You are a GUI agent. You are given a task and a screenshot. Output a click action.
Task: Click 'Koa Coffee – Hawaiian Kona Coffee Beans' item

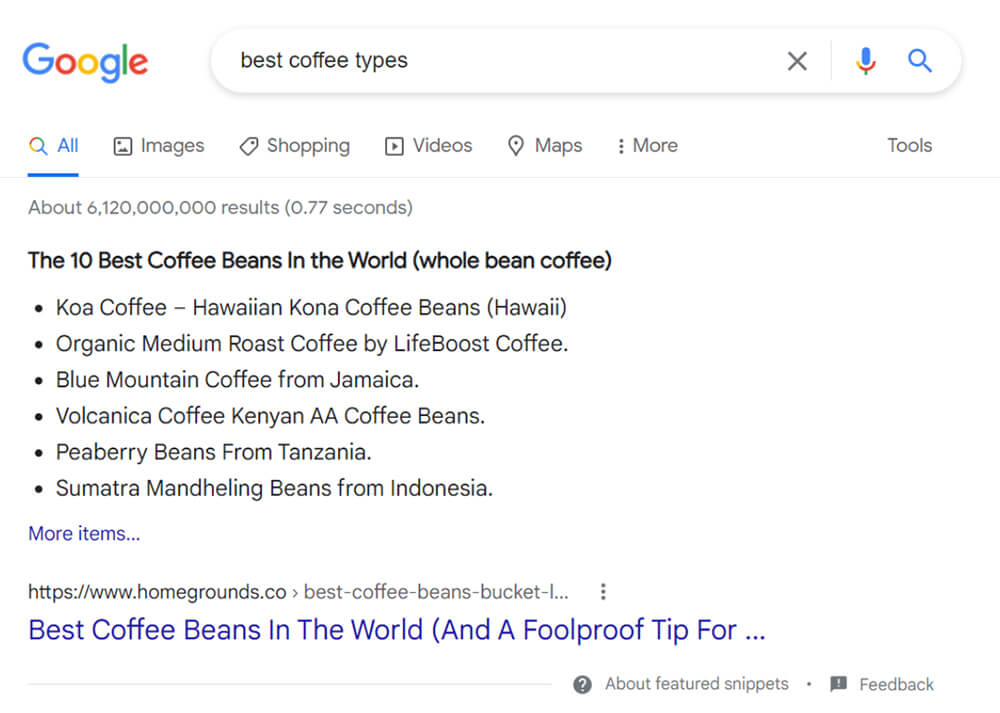(311, 307)
